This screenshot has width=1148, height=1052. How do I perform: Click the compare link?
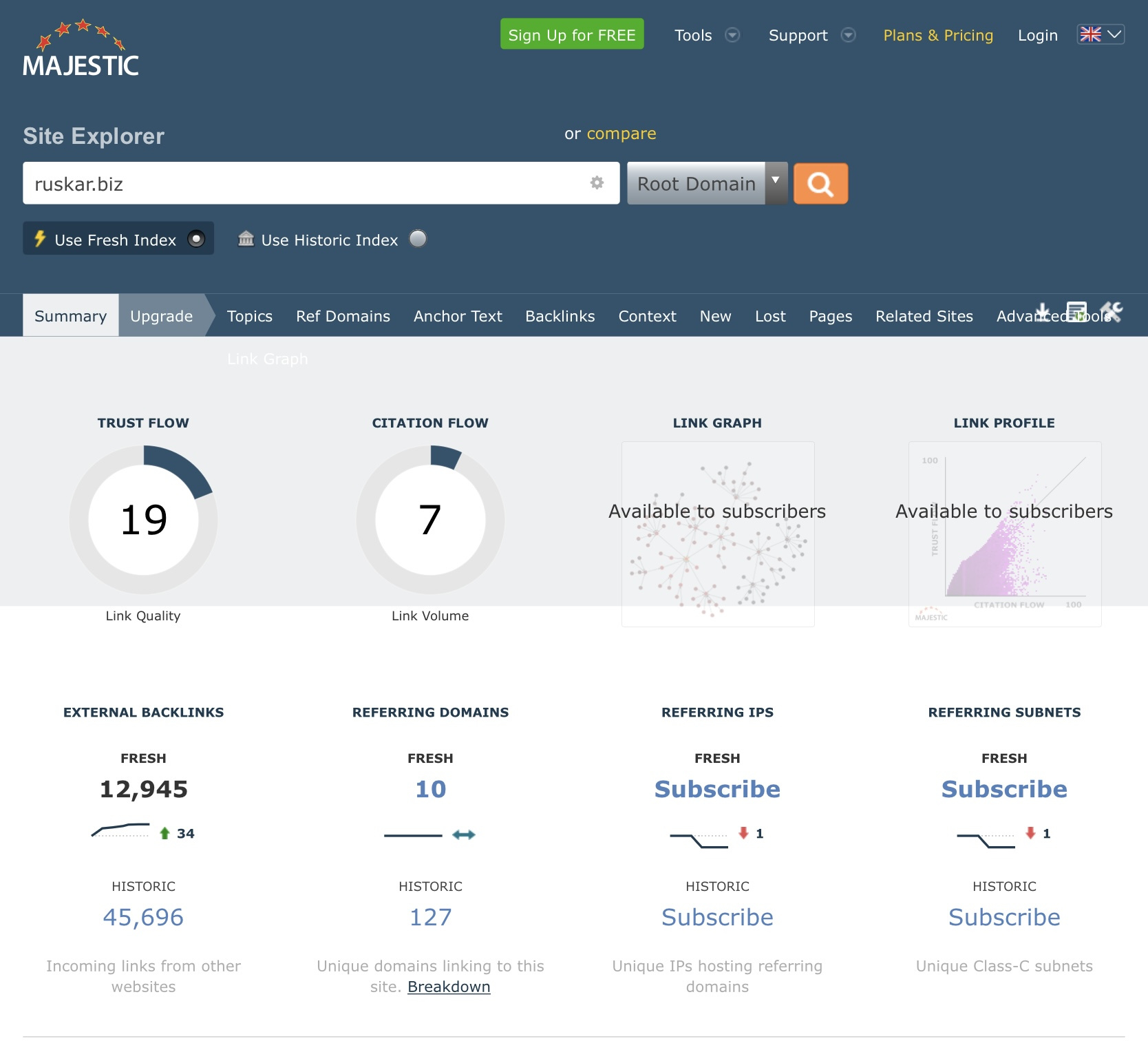[x=621, y=134]
